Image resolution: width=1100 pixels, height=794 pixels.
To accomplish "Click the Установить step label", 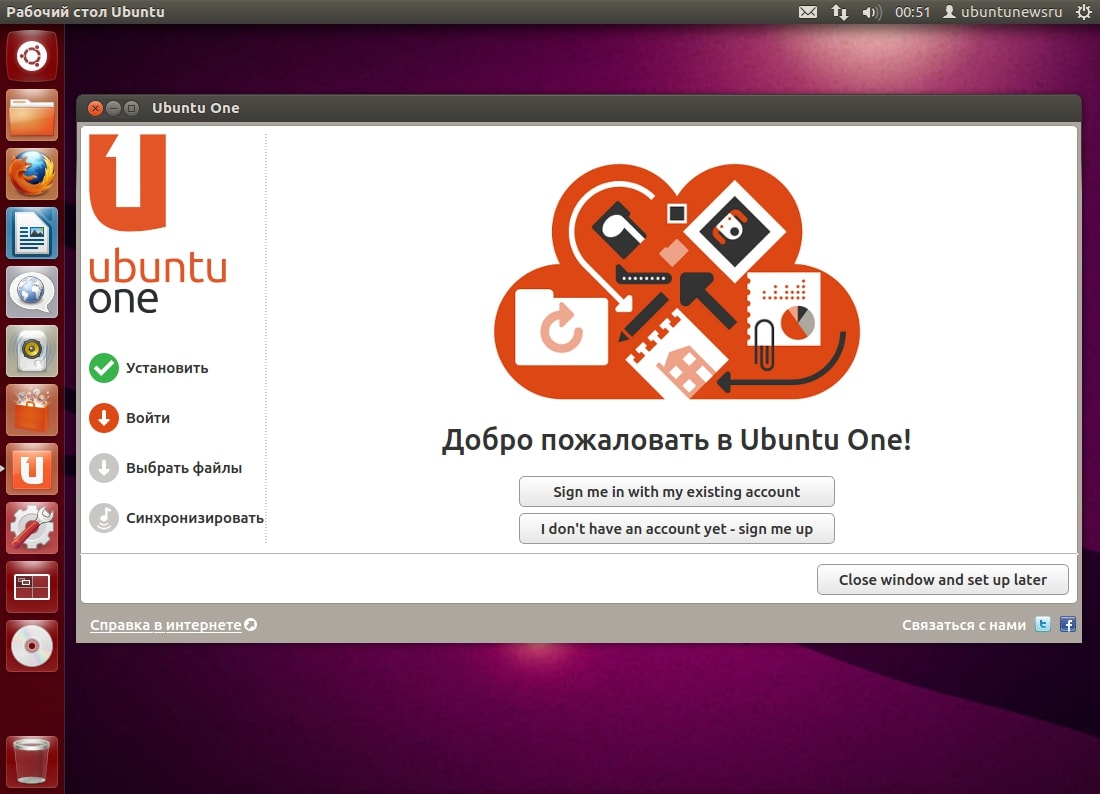I will pos(167,368).
